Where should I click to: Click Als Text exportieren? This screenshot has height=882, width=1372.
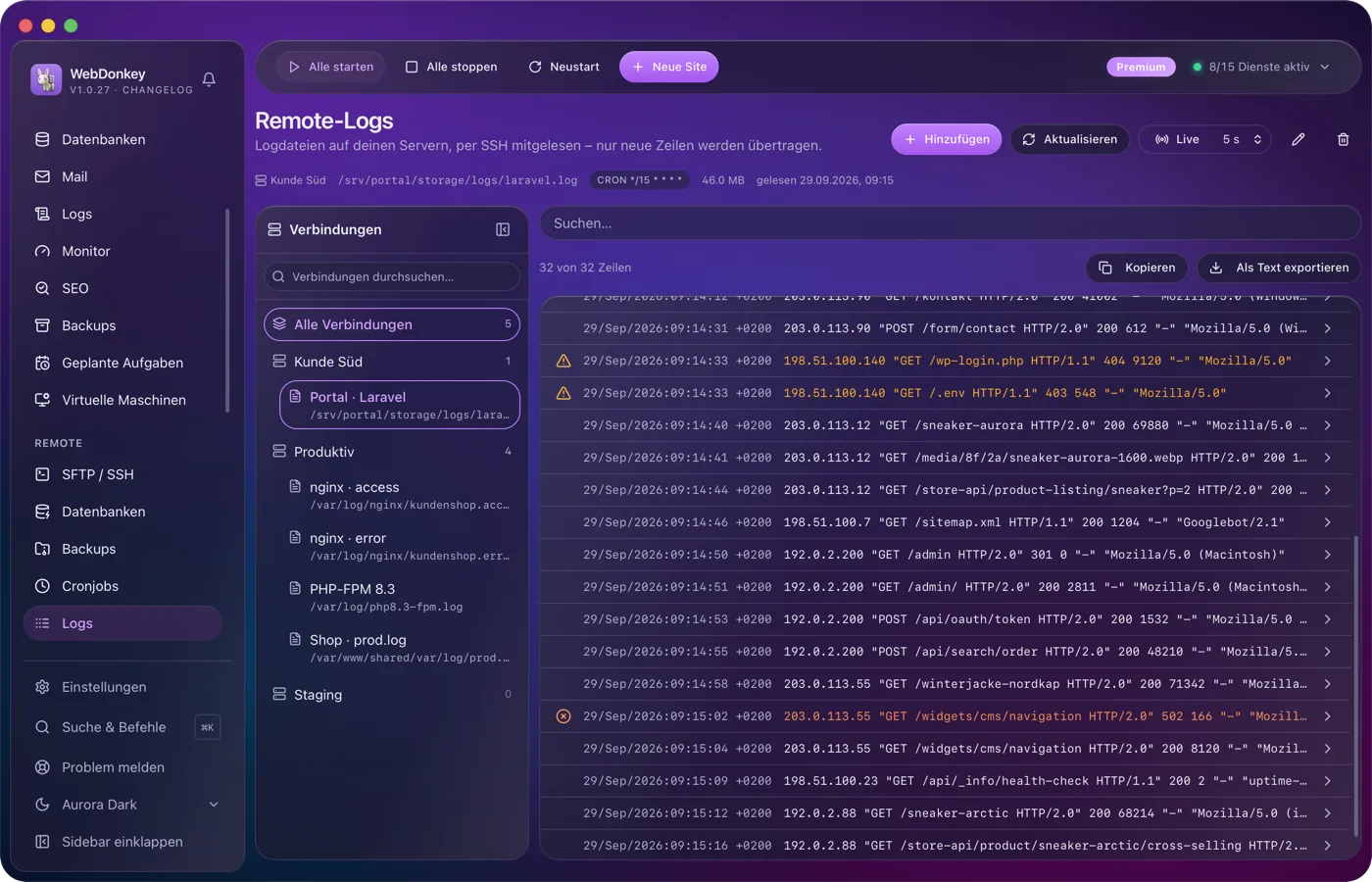[1279, 268]
